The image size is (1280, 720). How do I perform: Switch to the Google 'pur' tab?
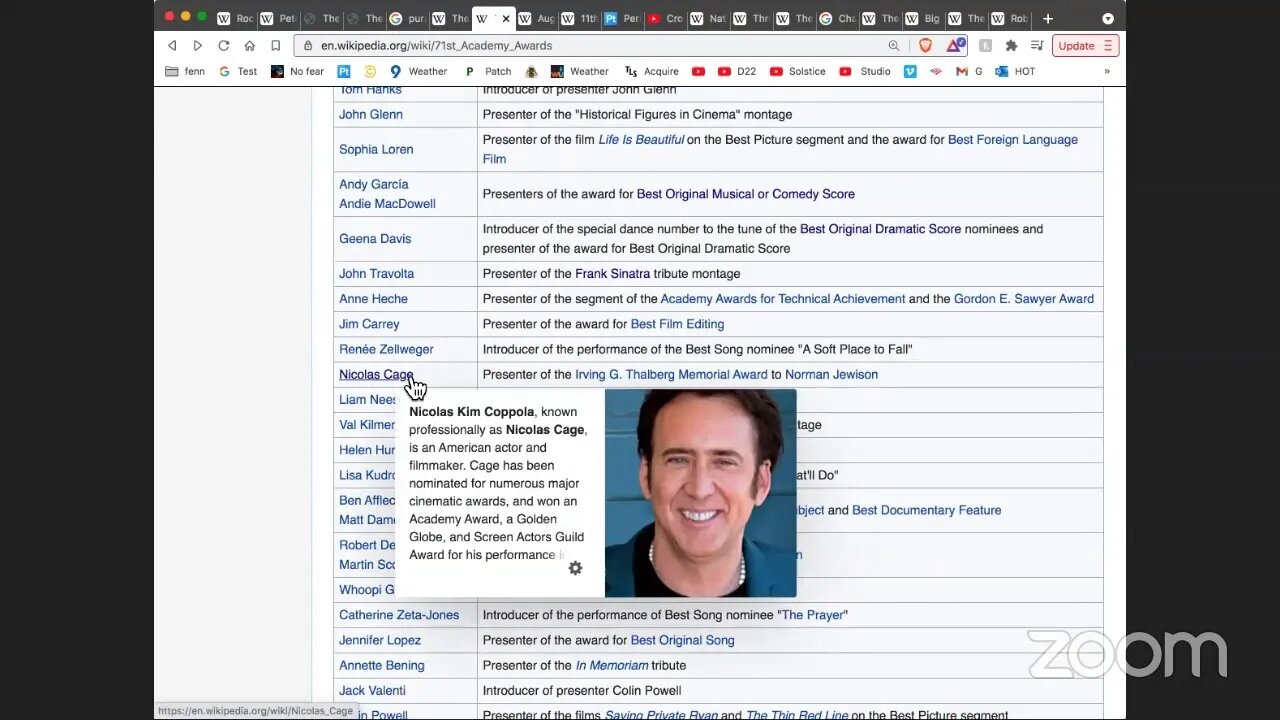[x=407, y=18]
